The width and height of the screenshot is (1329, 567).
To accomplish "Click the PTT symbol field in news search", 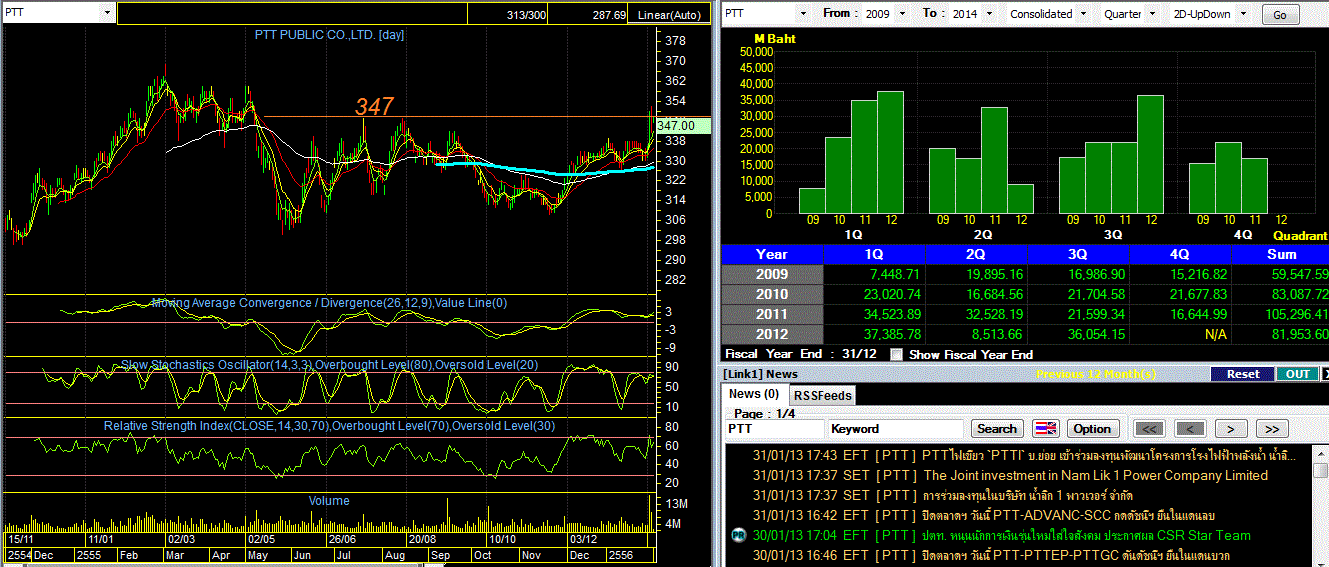I will 775,428.
